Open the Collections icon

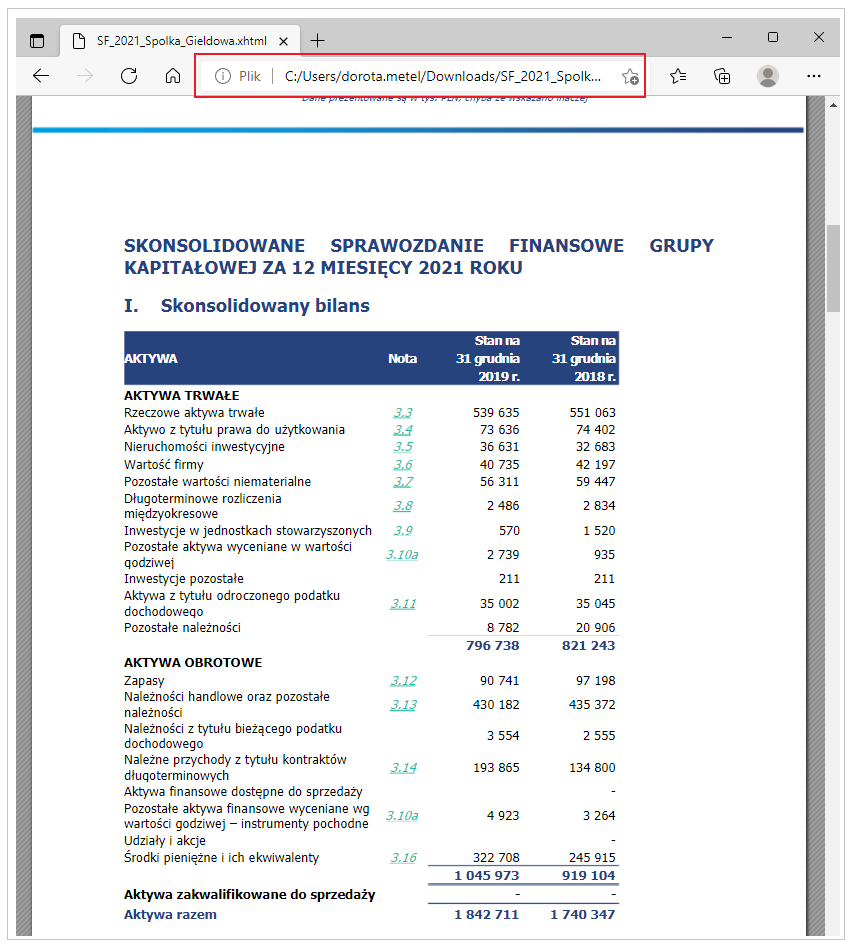[x=722, y=76]
